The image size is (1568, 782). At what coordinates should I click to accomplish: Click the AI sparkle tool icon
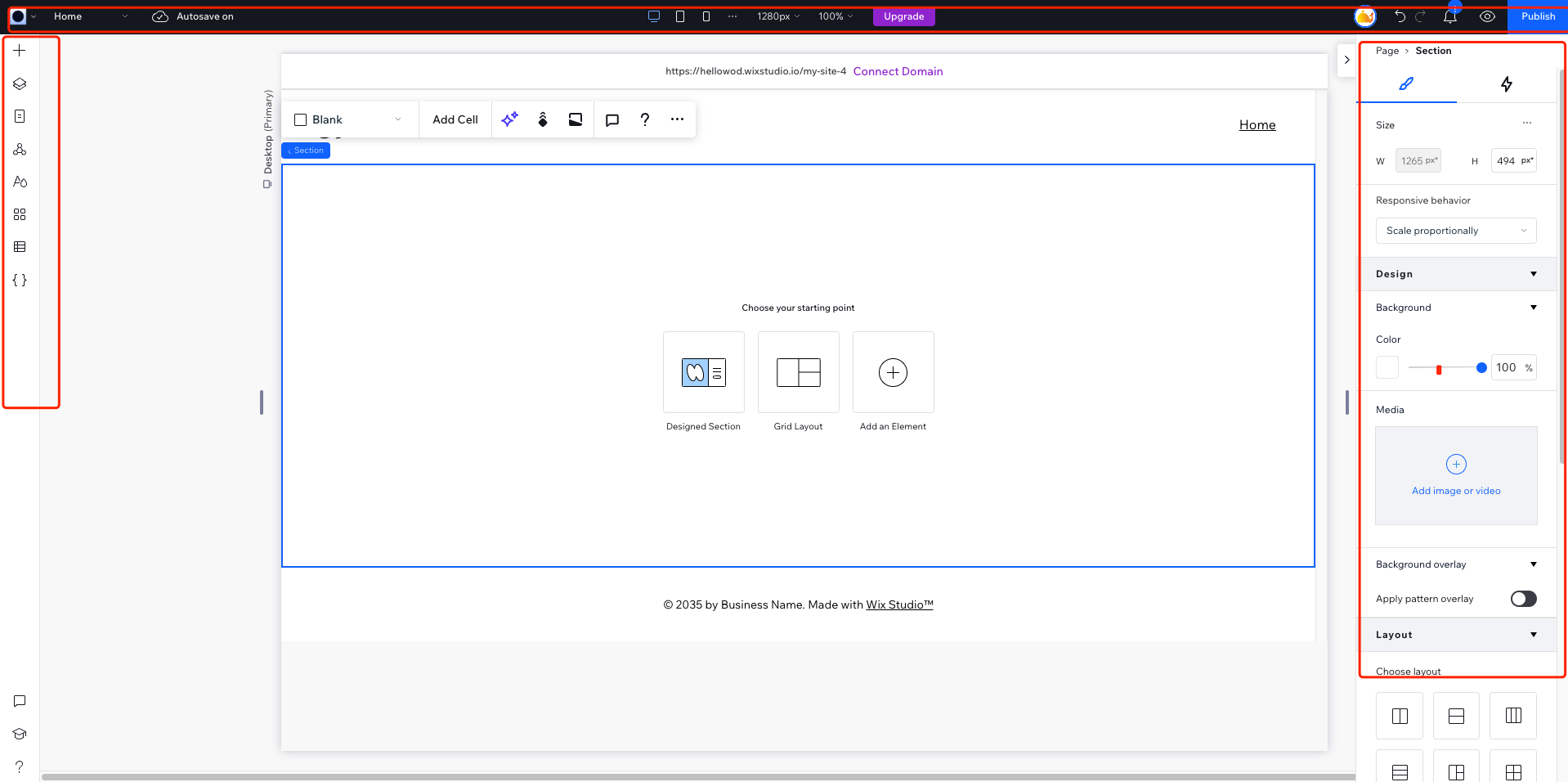coord(509,119)
